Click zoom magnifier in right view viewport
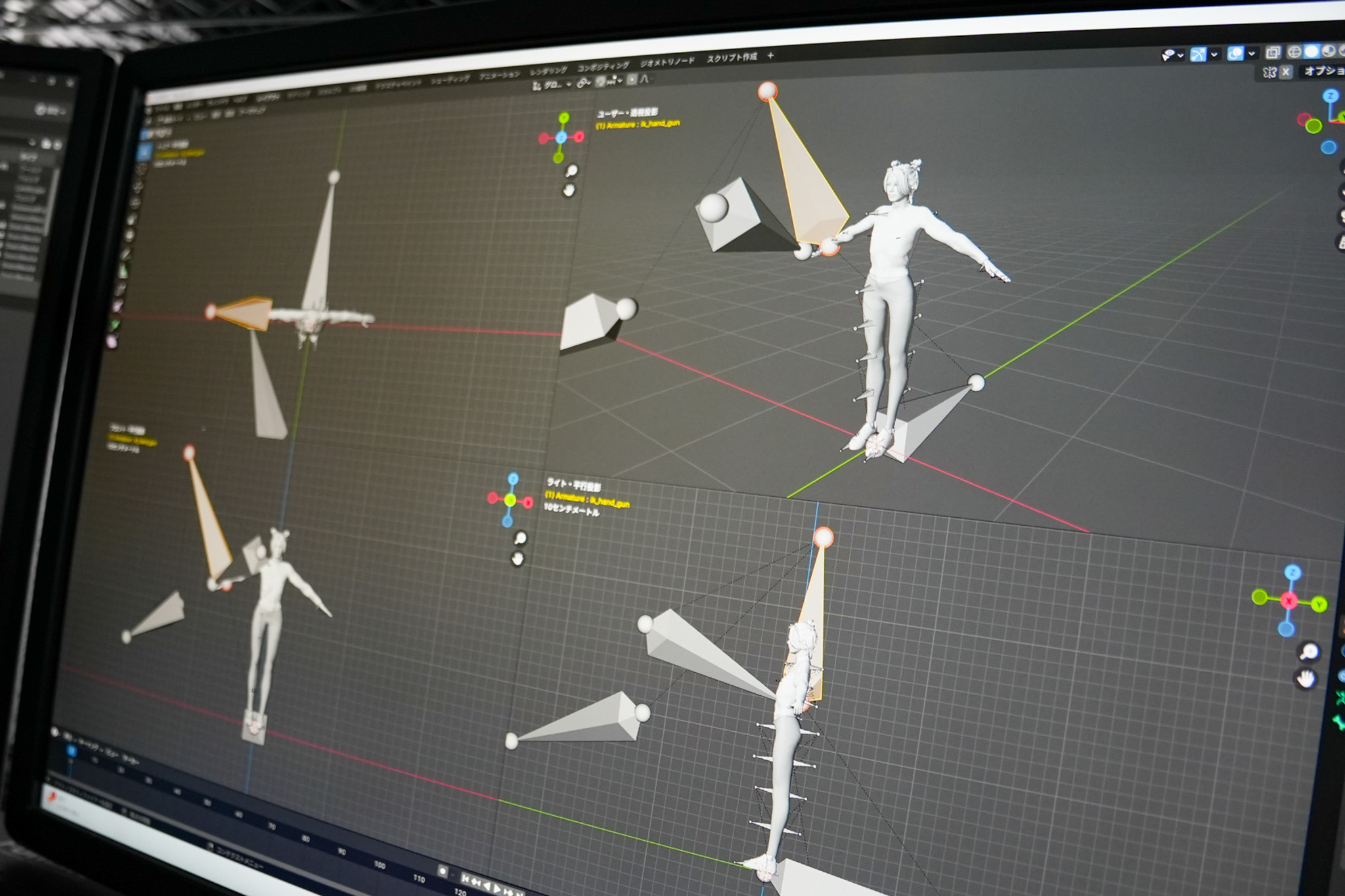1345x896 pixels. tap(1308, 651)
